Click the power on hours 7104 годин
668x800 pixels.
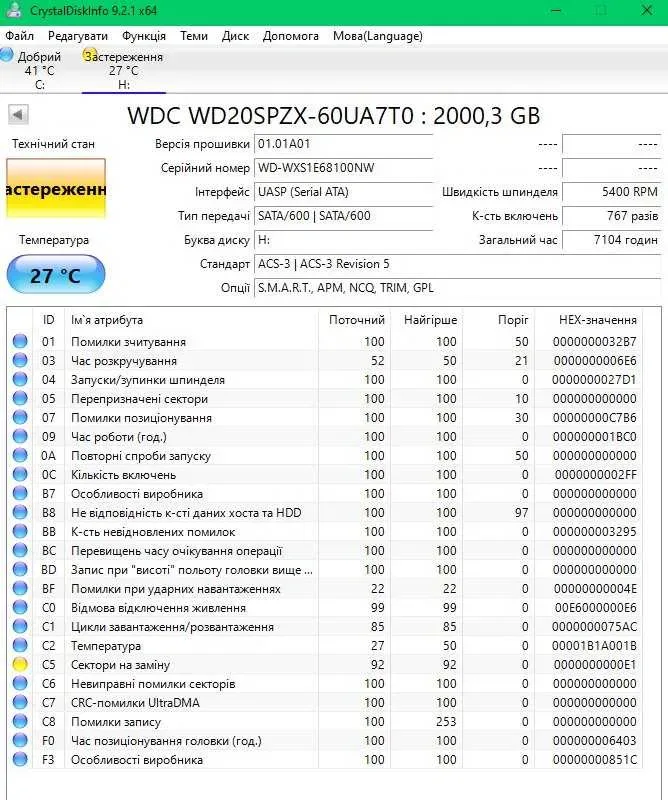click(611, 240)
